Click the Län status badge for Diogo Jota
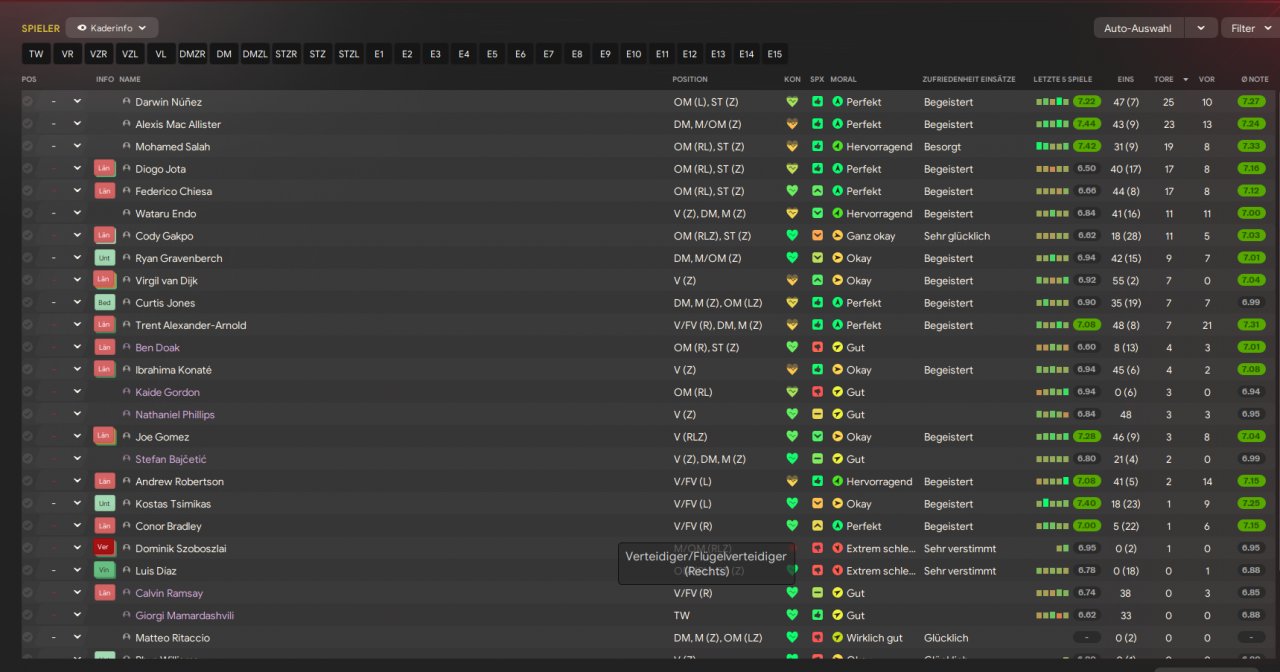The width and height of the screenshot is (1280, 672). 105,169
